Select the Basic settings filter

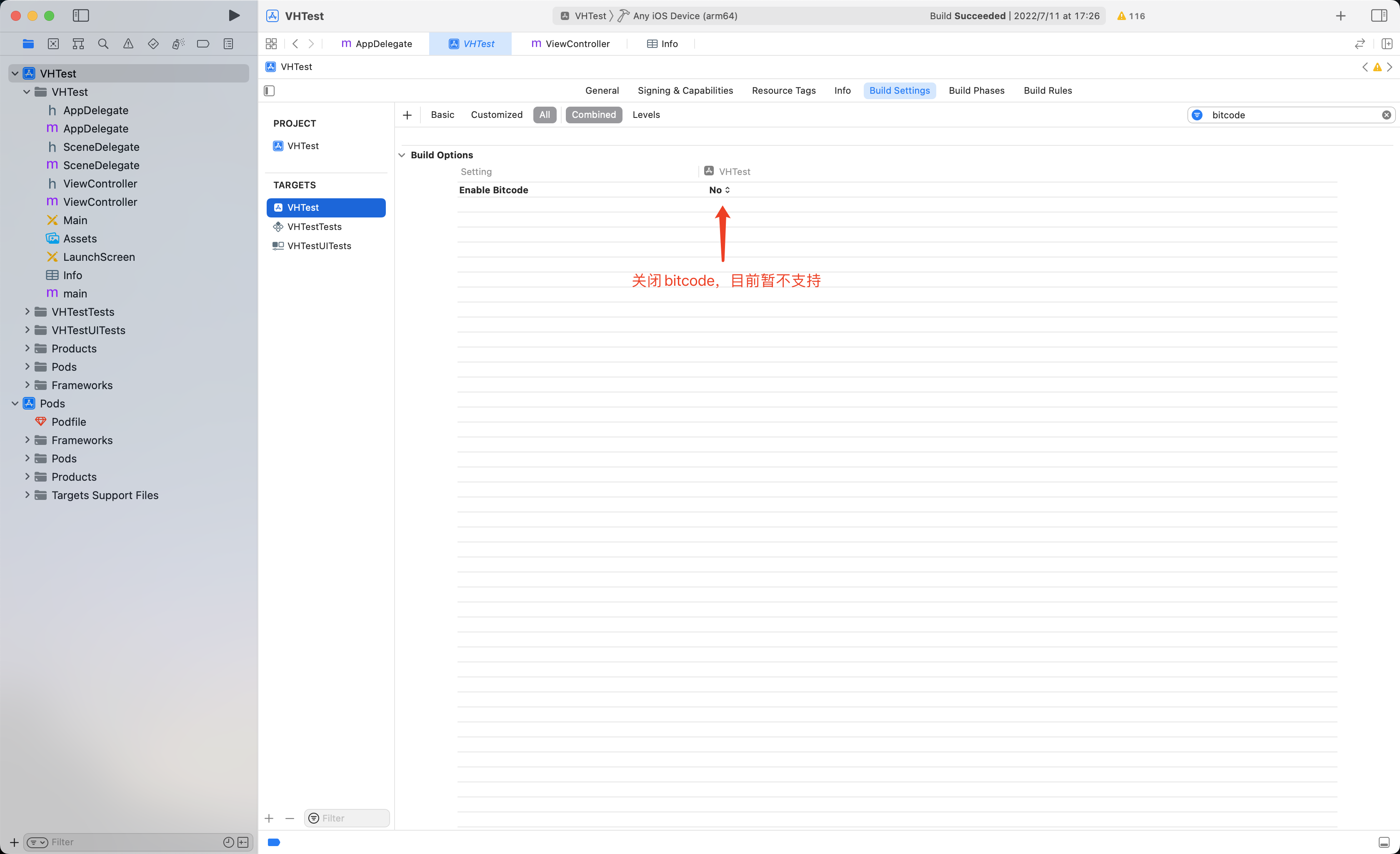click(x=442, y=115)
